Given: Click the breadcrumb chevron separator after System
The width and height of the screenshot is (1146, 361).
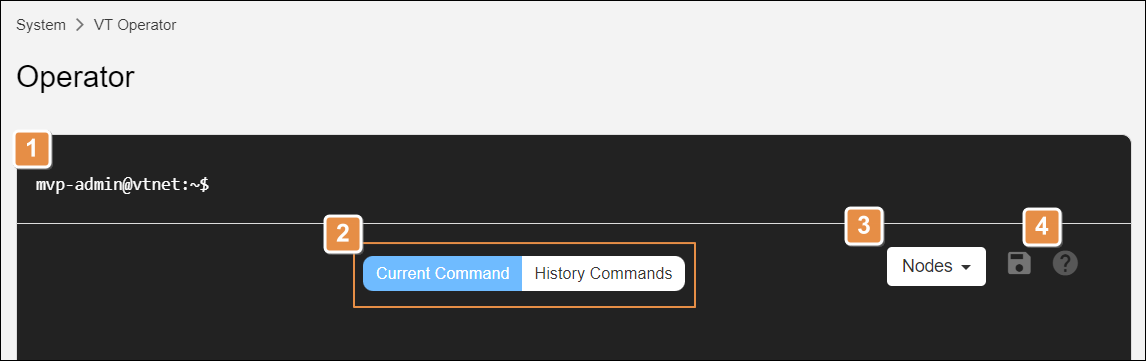Looking at the screenshot, I should 80,25.
